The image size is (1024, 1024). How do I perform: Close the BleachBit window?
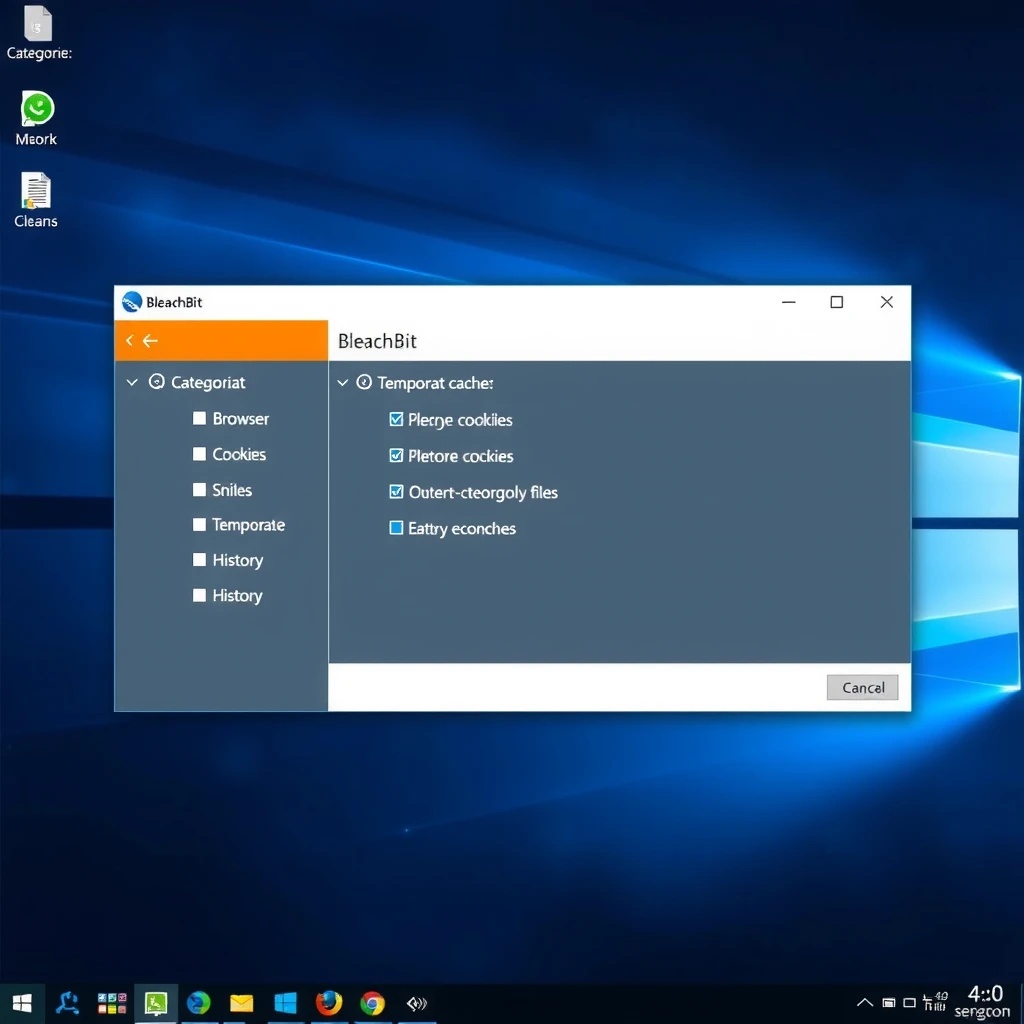[x=886, y=302]
